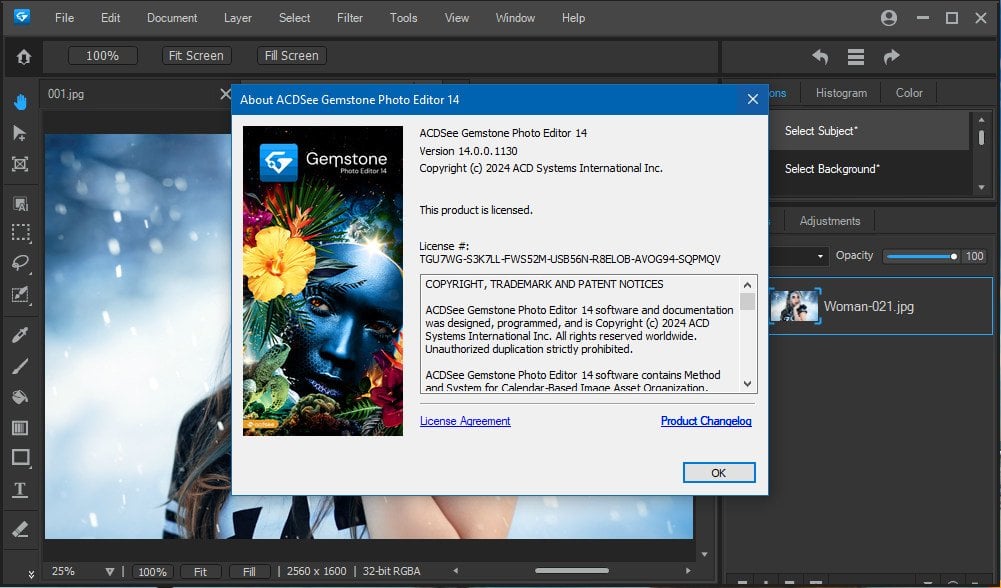The height and width of the screenshot is (588, 1001).
Task: Open the Tools menu
Action: pyautogui.click(x=403, y=18)
